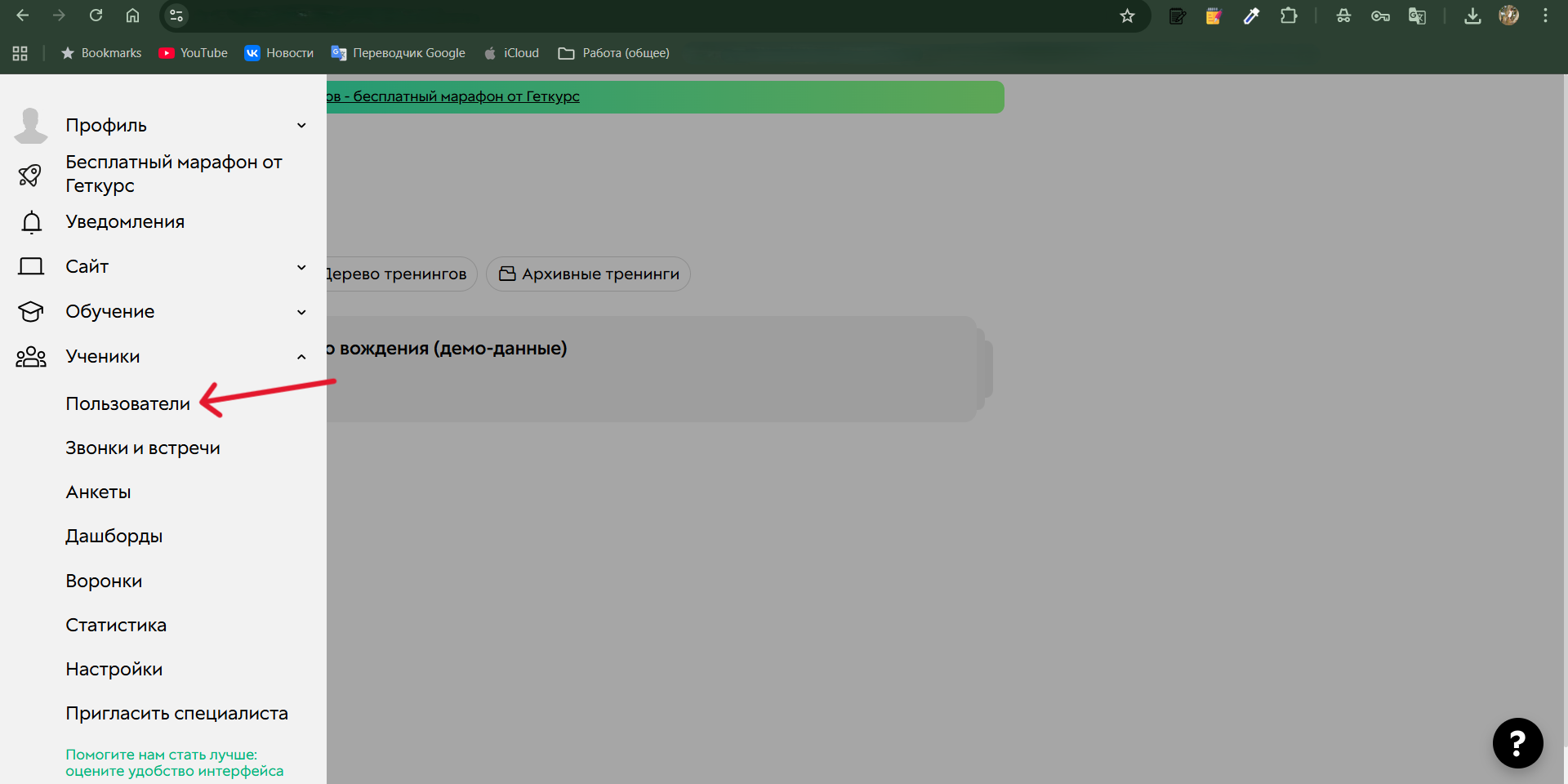Expand the Сайт submenu chevron
Image resolution: width=1568 pixels, height=784 pixels.
[x=301, y=267]
